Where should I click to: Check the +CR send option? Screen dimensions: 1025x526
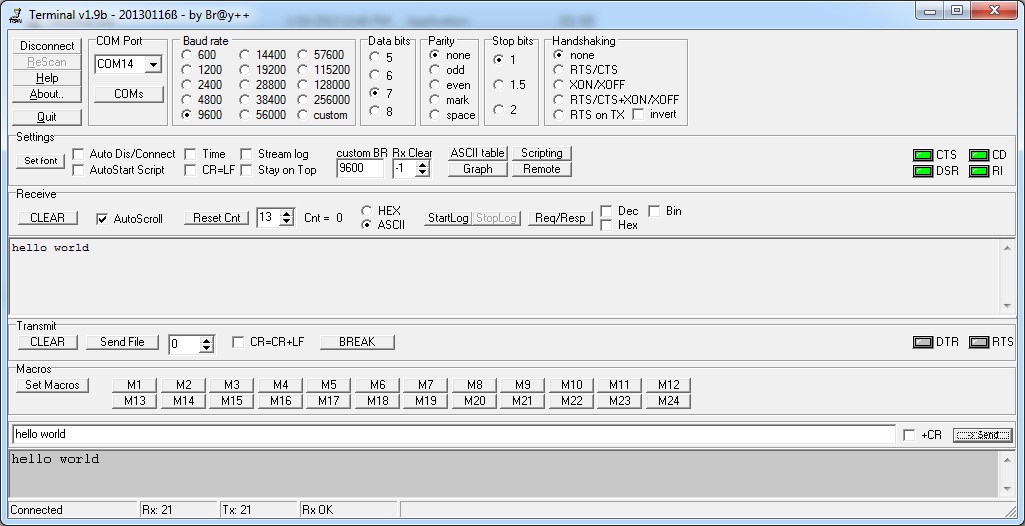(x=909, y=435)
